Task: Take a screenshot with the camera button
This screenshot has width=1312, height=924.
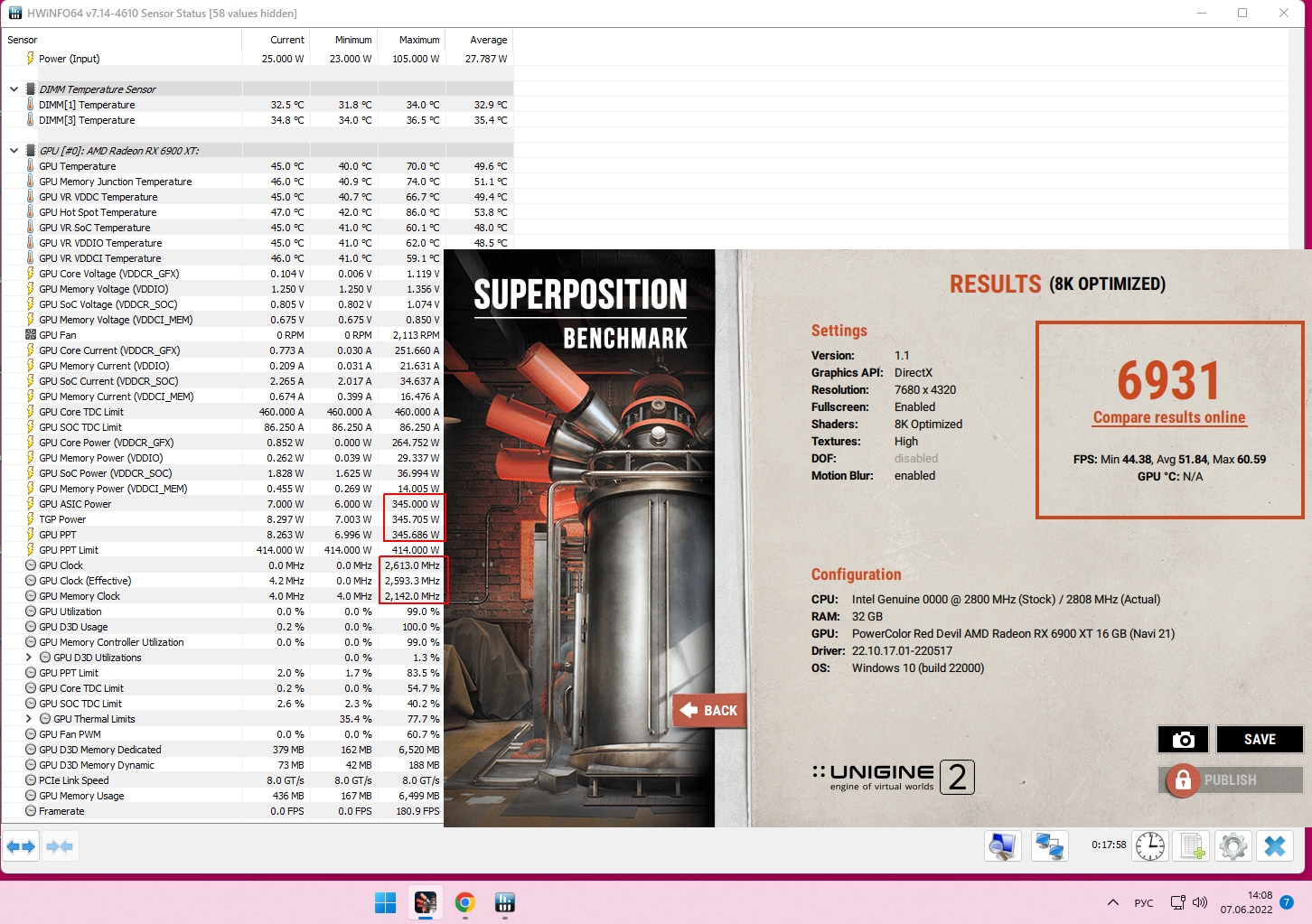Action: (1183, 740)
